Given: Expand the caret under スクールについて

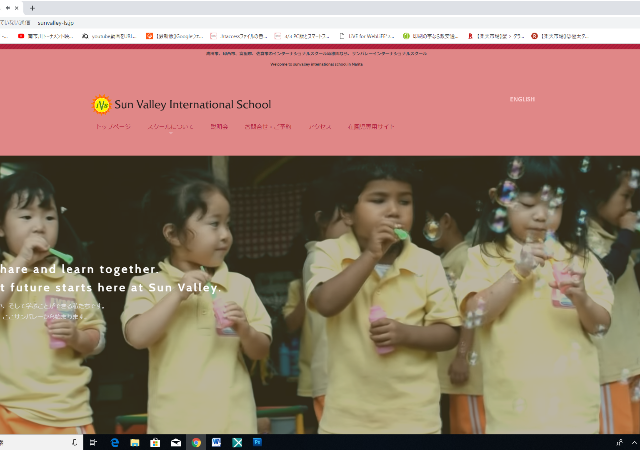Looking at the screenshot, I should 171,133.
